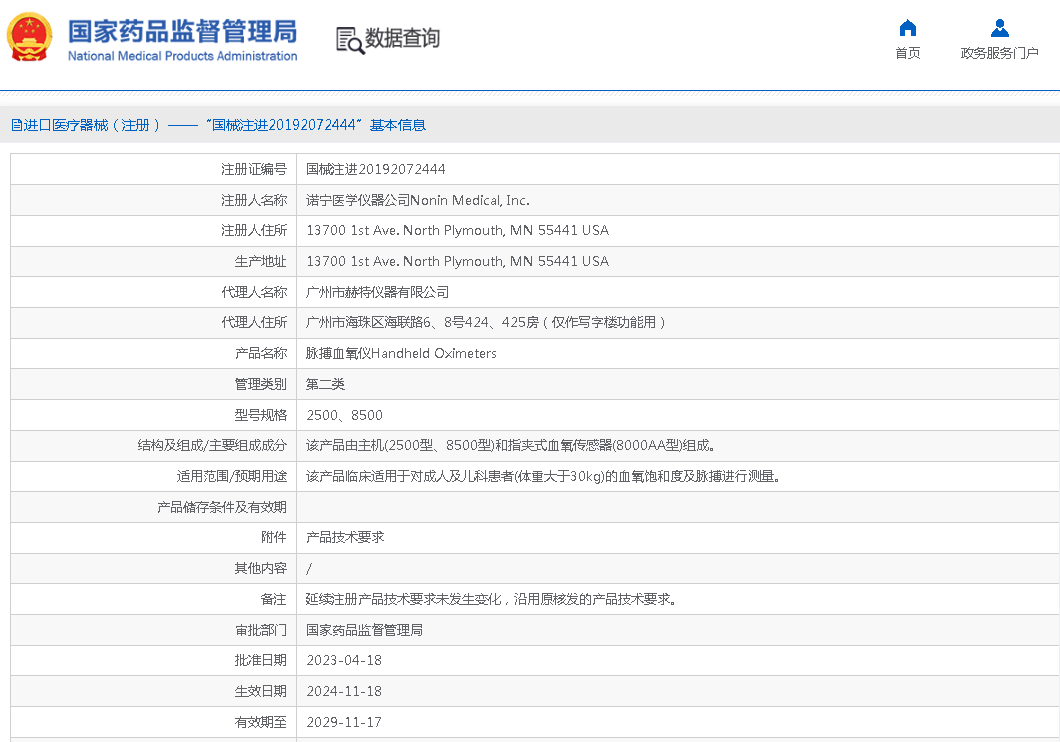Click the 其他内容 row label
Image resolution: width=1060 pixels, height=742 pixels.
click(x=260, y=568)
